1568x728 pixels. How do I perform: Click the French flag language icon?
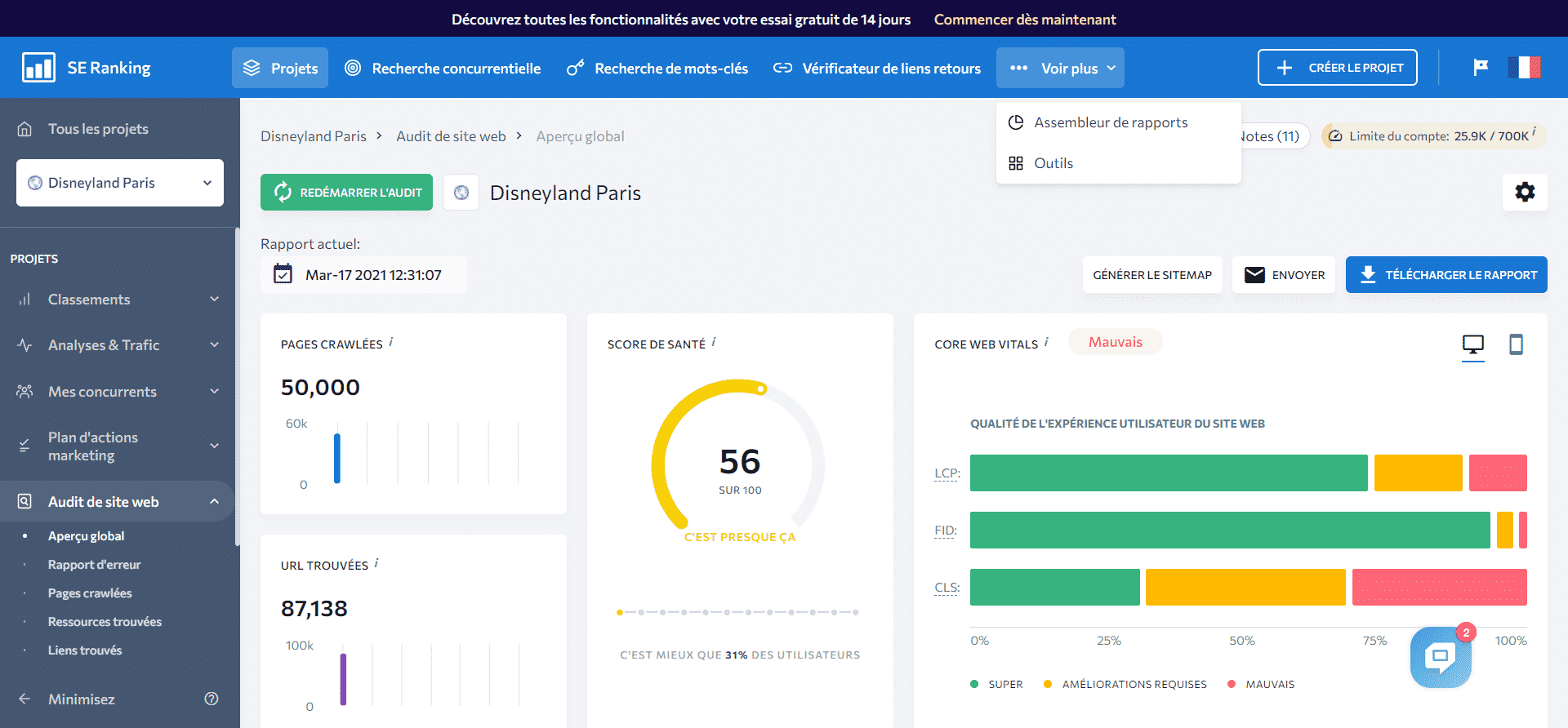coord(1523,68)
